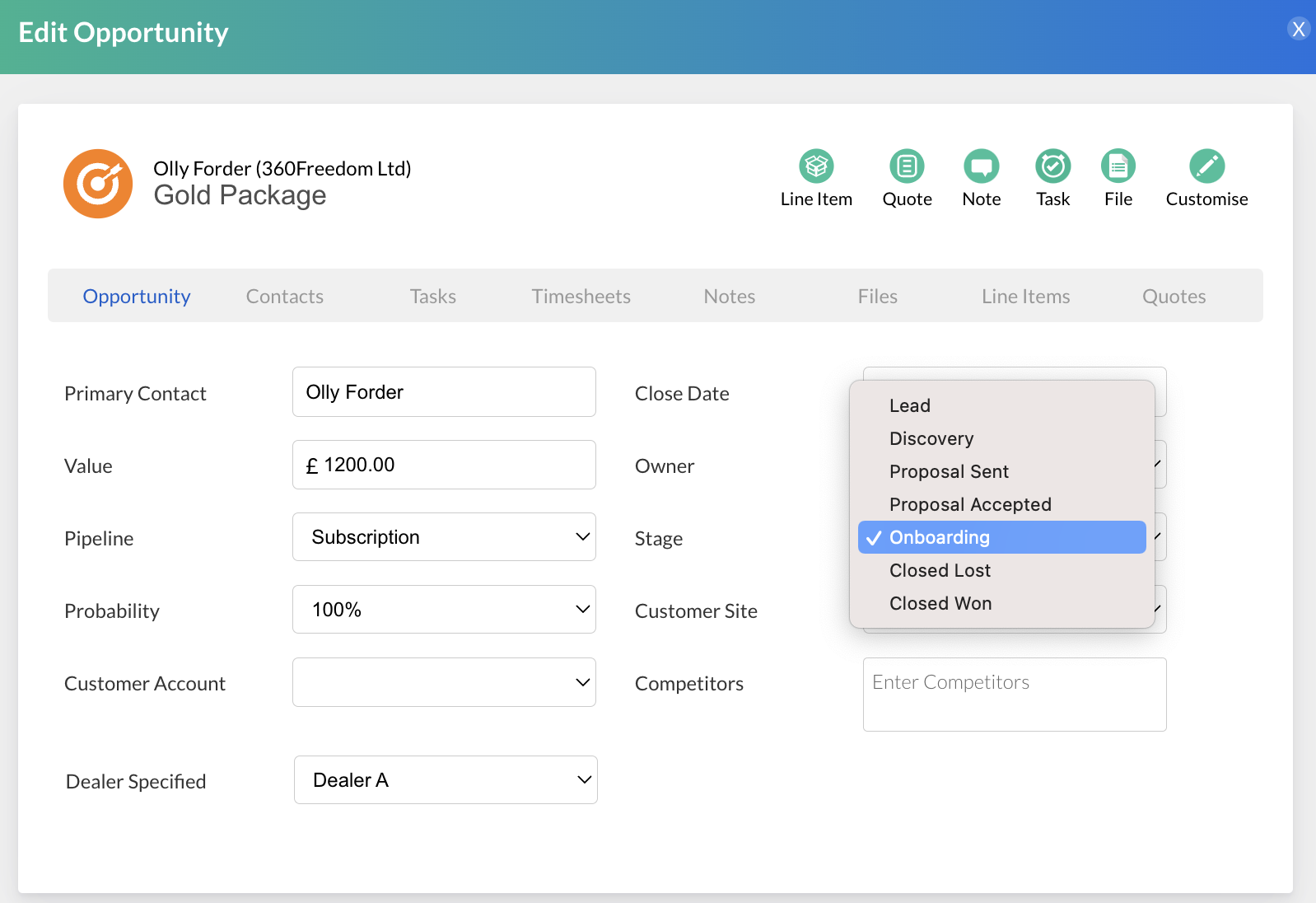Attach a File using the file icon
This screenshot has width=1316, height=903.
coord(1118,166)
